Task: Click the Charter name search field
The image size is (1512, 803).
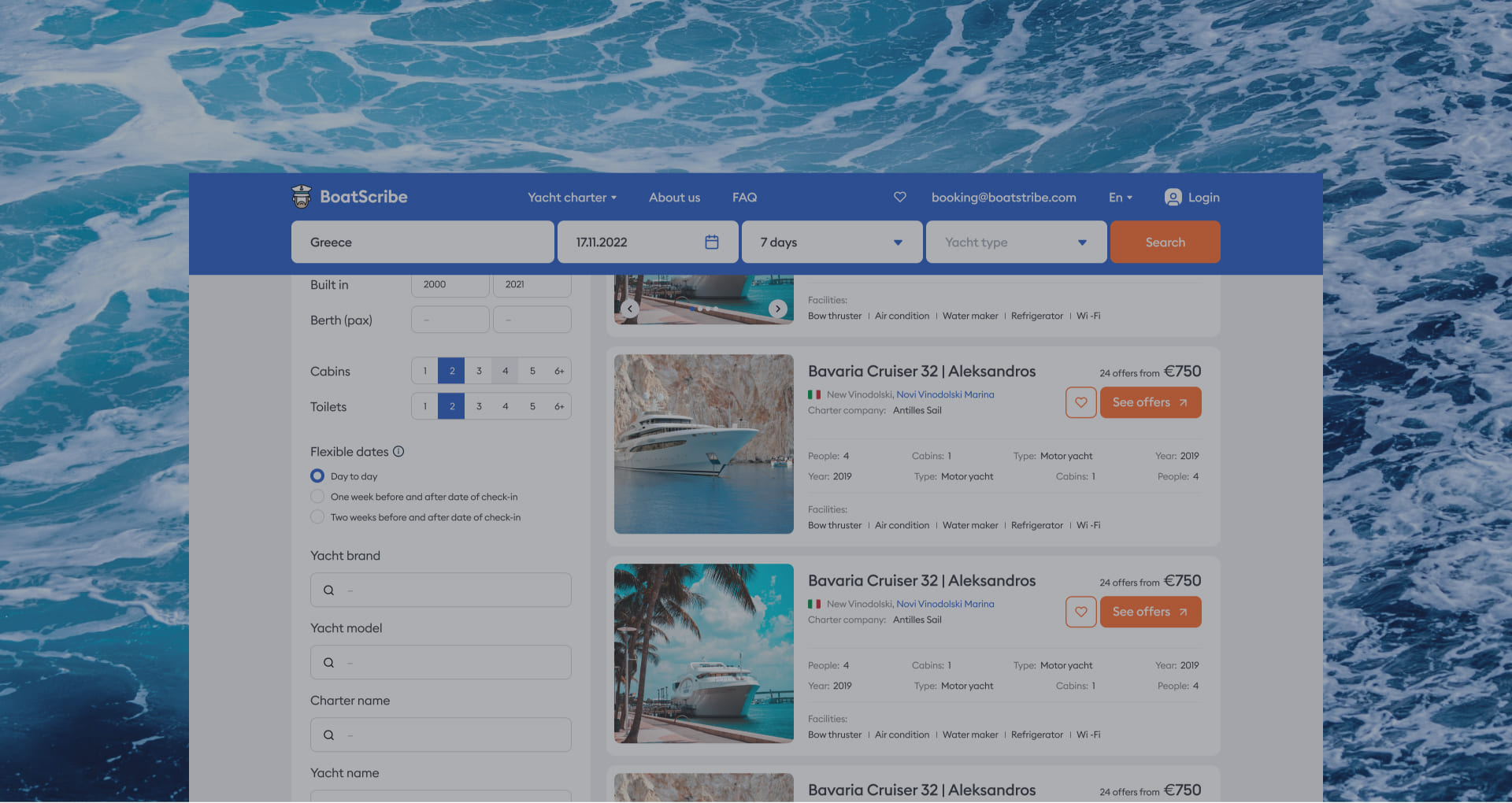Action: point(441,735)
